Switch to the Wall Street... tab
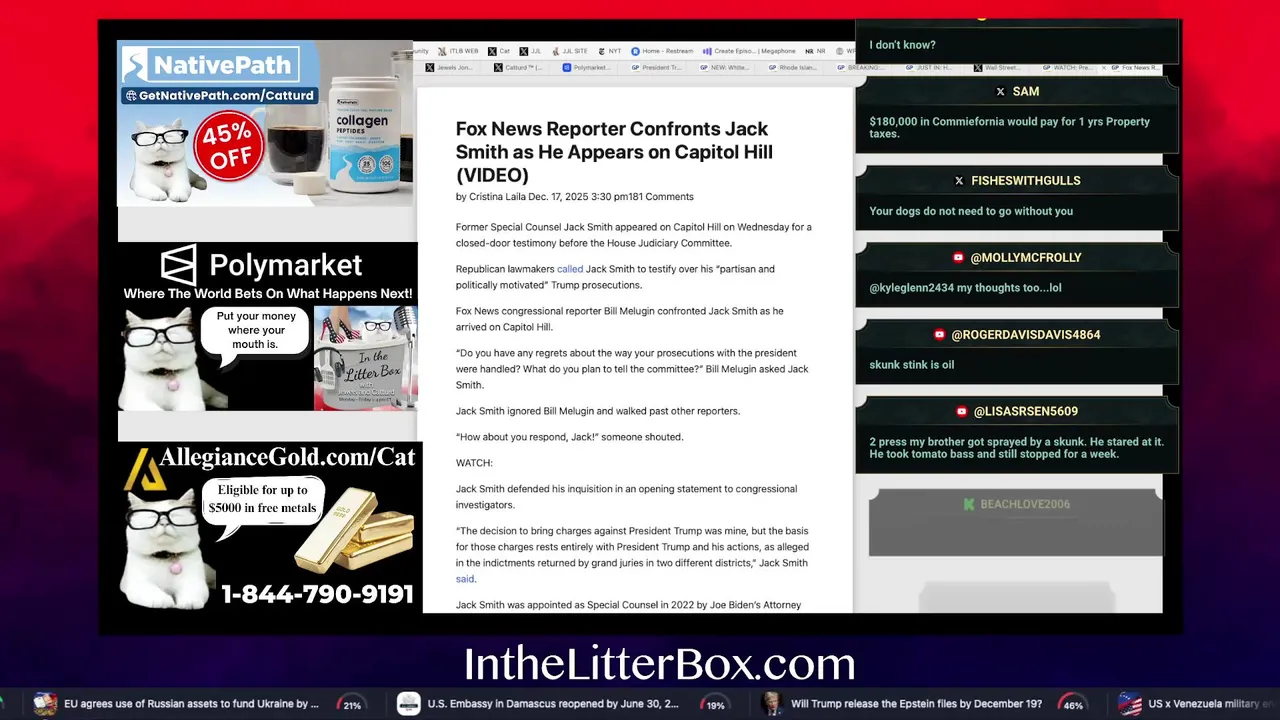The height and width of the screenshot is (720, 1280). pos(996,68)
